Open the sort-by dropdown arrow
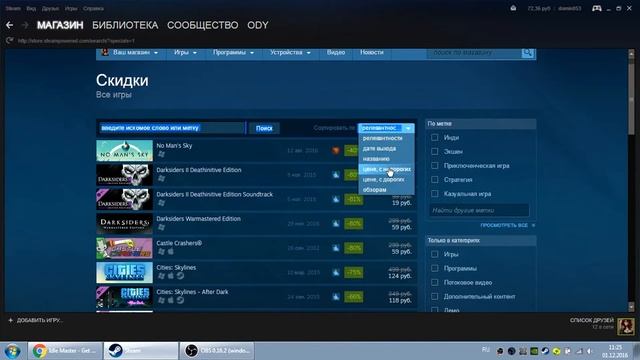The height and width of the screenshot is (360, 640). [408, 128]
